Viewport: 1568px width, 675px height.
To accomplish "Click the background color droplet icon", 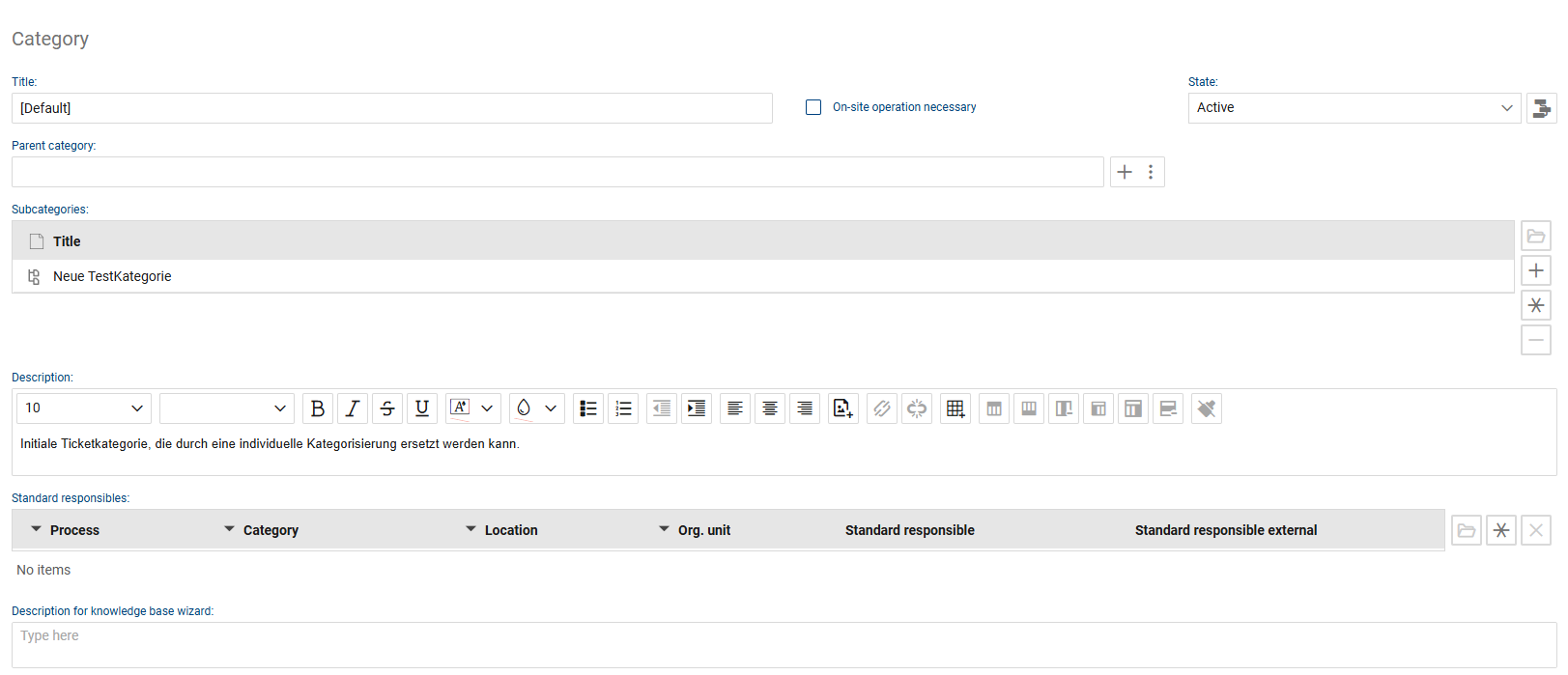I will click(x=524, y=408).
